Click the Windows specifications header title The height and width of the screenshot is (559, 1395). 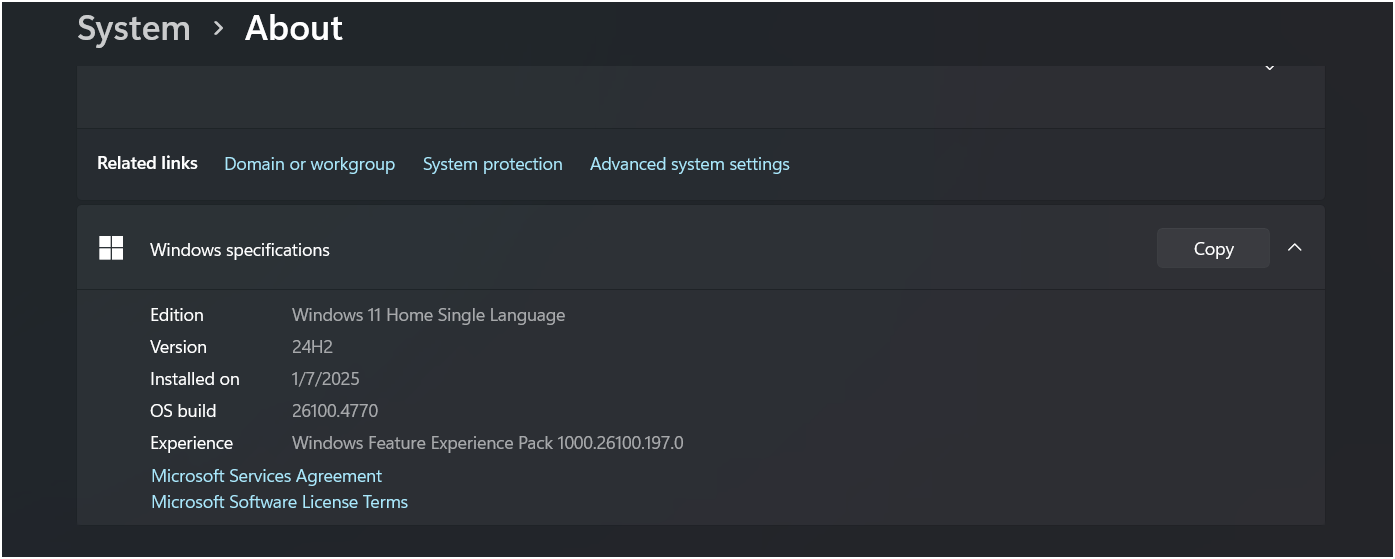[x=240, y=250]
